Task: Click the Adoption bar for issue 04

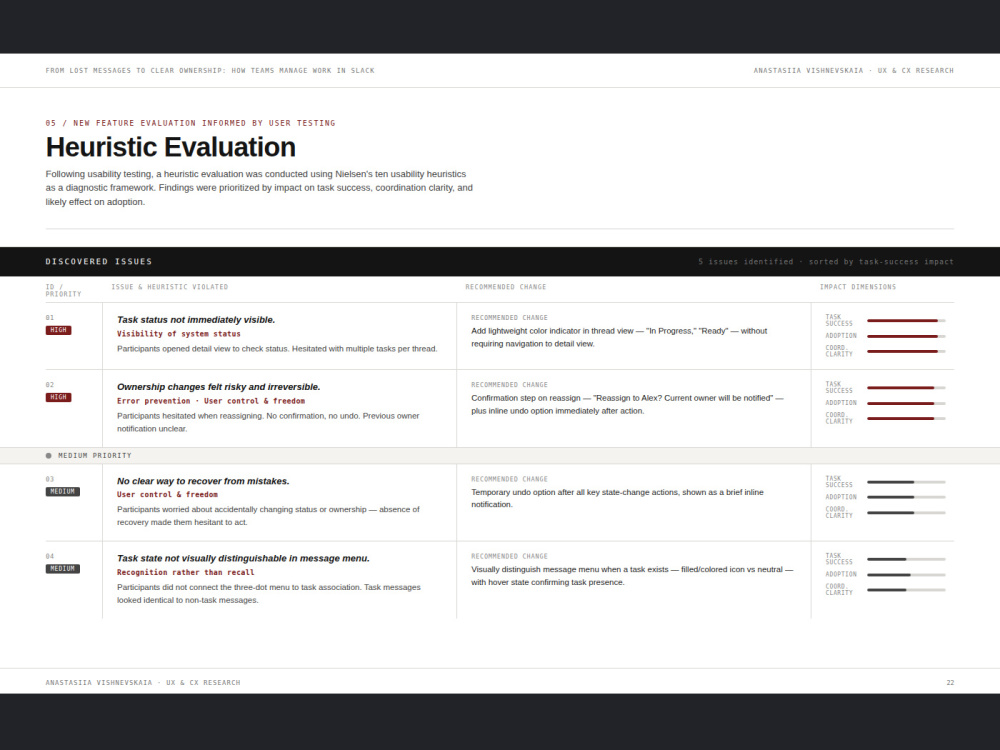Action: [906, 575]
